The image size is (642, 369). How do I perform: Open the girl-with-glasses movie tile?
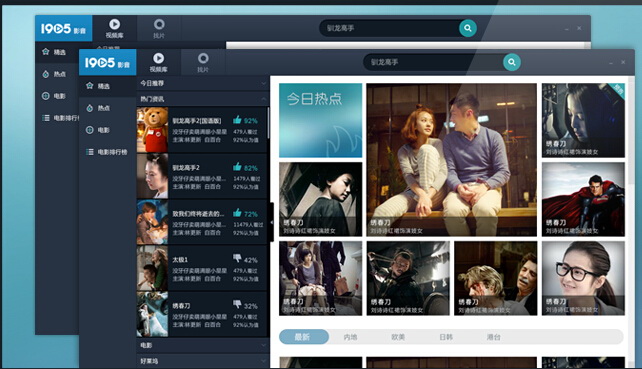(583, 278)
